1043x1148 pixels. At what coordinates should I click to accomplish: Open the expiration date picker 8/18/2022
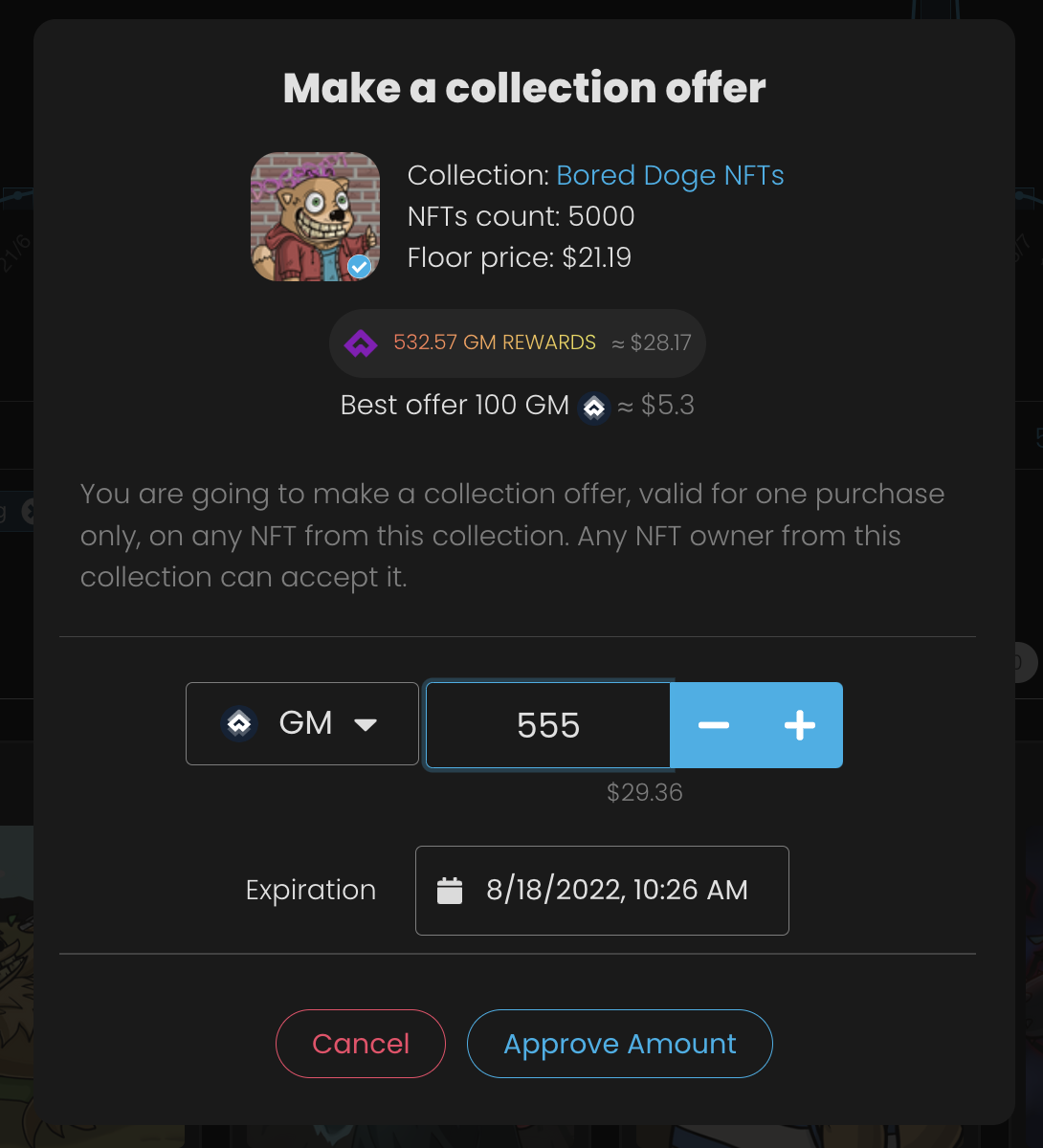tap(616, 891)
